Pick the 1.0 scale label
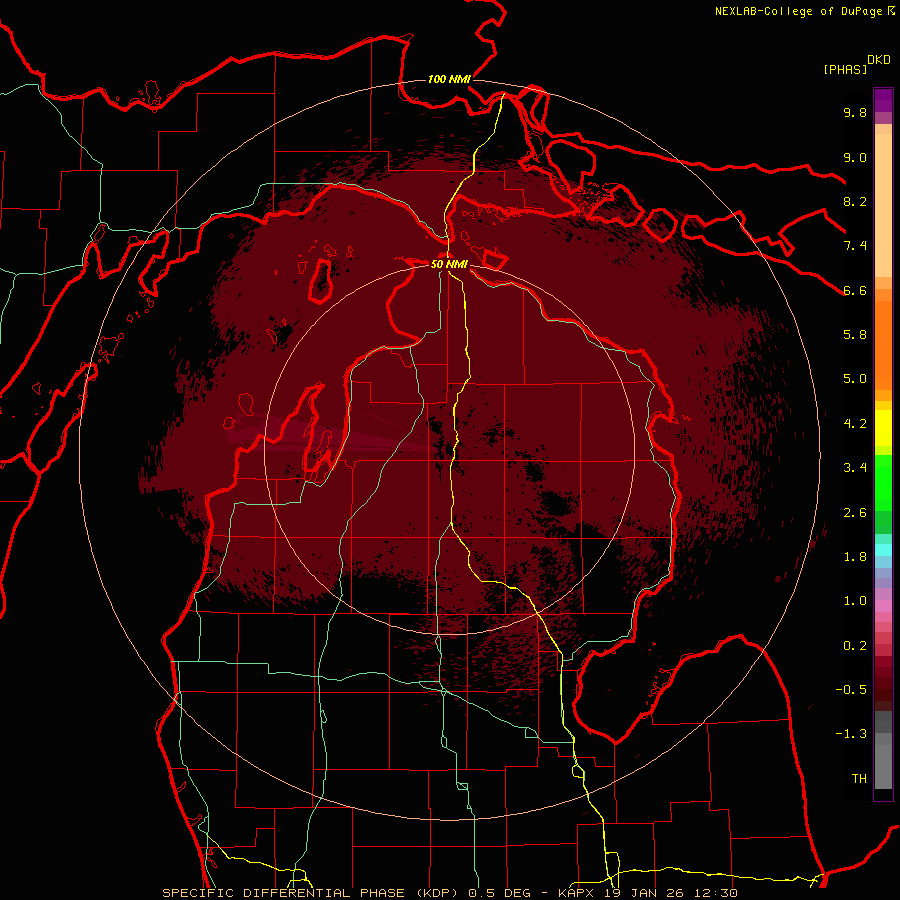This screenshot has height=900, width=900. (855, 600)
